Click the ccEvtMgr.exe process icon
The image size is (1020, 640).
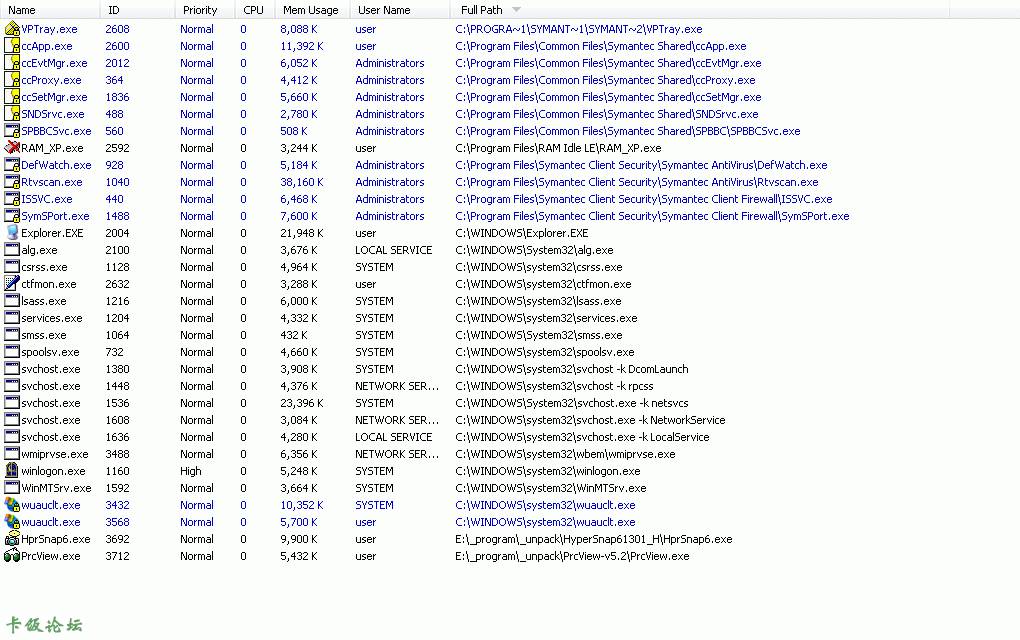pos(12,62)
